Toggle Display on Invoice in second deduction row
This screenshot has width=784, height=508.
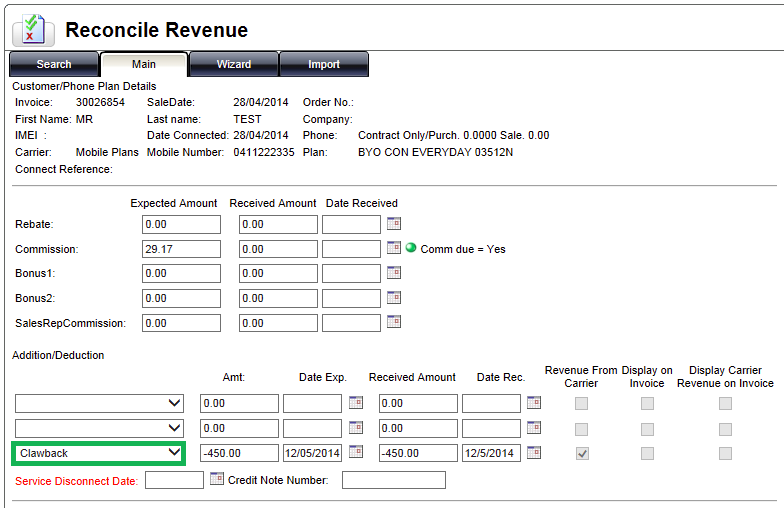coord(648,429)
